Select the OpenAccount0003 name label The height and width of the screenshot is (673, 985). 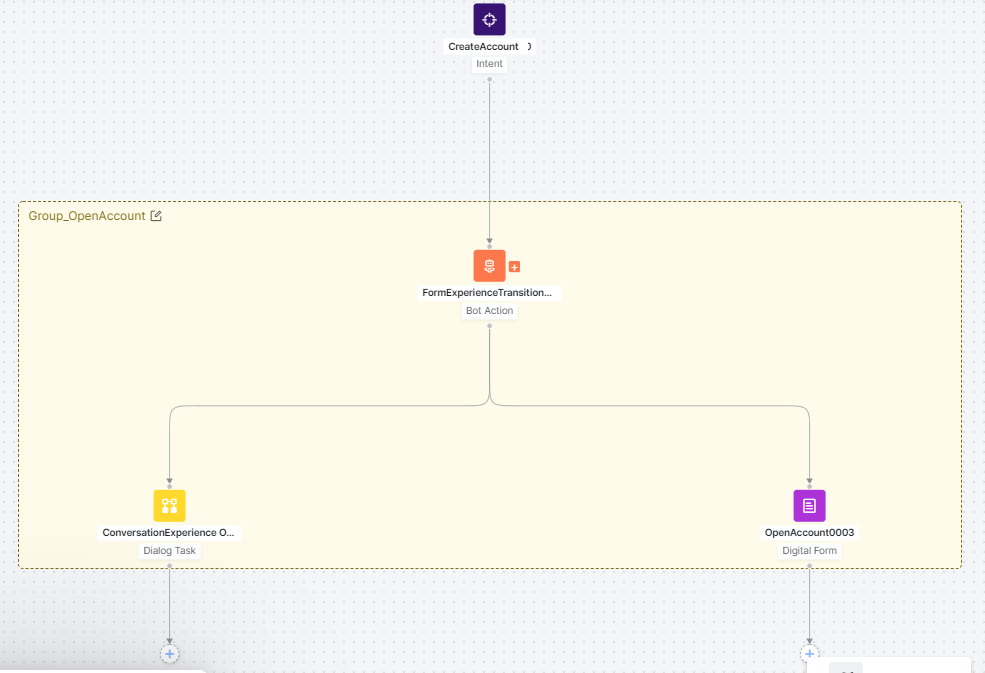[x=808, y=532]
